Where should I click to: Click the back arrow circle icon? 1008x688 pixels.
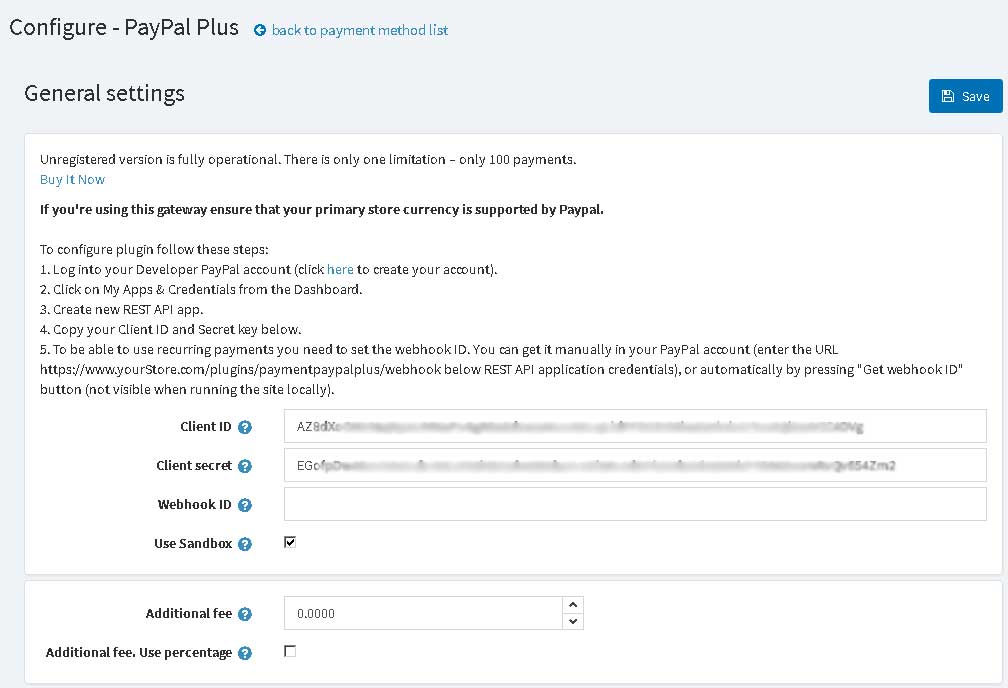coord(260,30)
